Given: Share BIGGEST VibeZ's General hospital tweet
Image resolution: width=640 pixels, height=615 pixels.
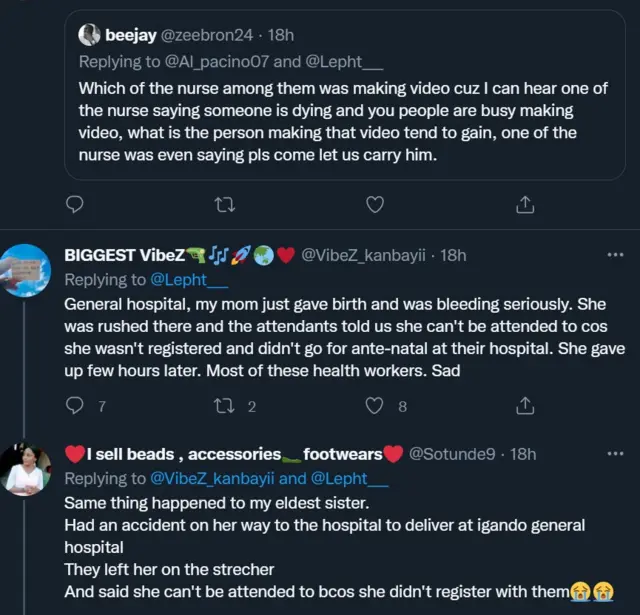Looking at the screenshot, I should click(x=524, y=406).
